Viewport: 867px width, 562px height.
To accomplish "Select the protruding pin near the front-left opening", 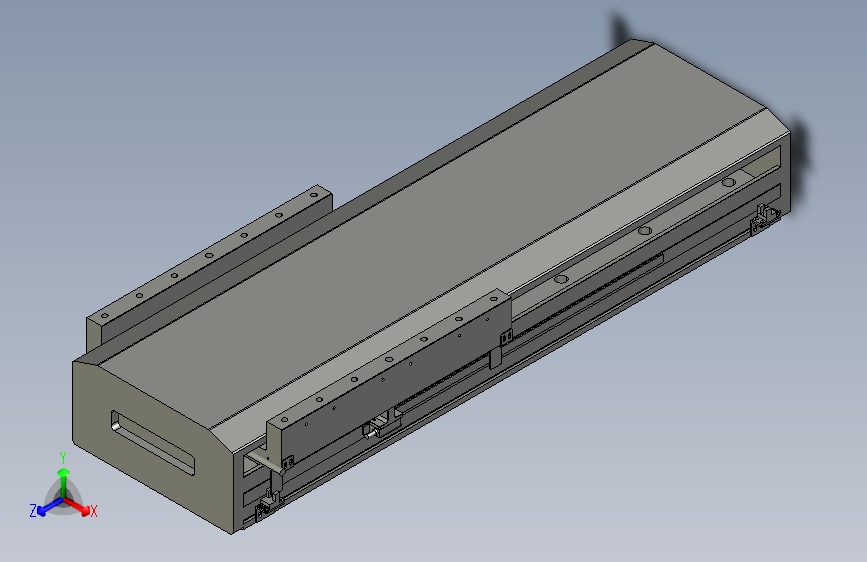I will (x=263, y=461).
